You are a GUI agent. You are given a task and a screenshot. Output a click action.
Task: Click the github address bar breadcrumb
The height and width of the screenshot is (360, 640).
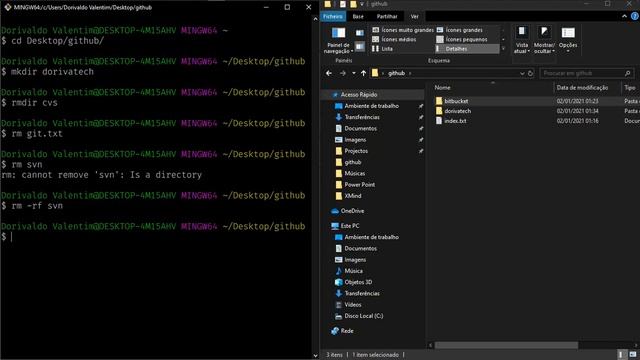pos(396,73)
